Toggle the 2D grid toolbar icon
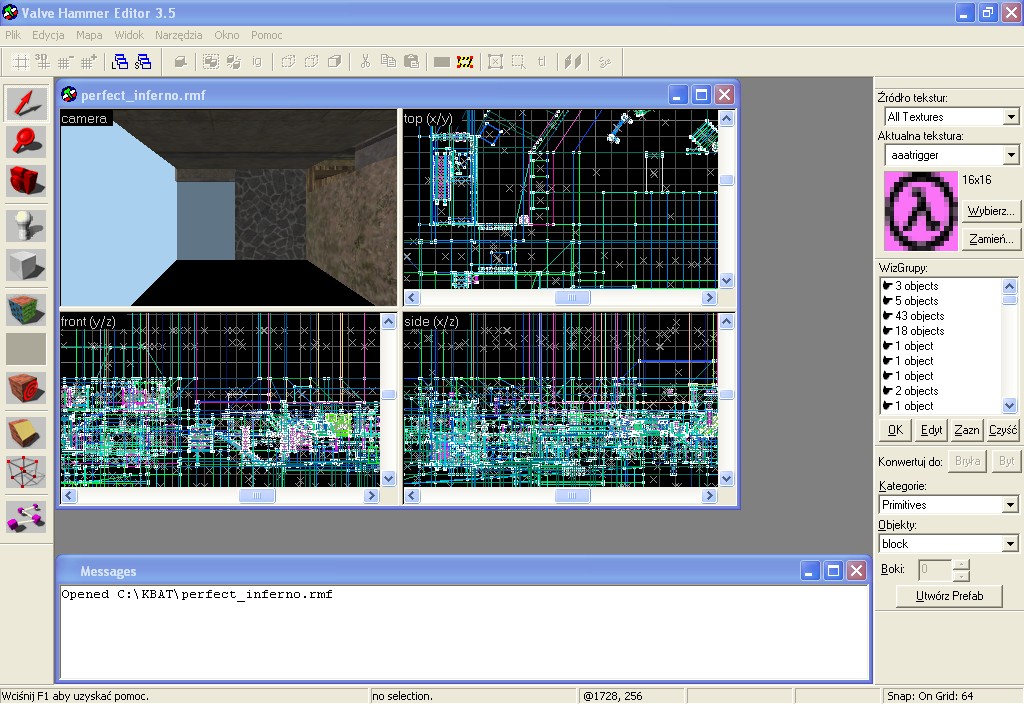This screenshot has height=704, width=1024. (x=21, y=62)
